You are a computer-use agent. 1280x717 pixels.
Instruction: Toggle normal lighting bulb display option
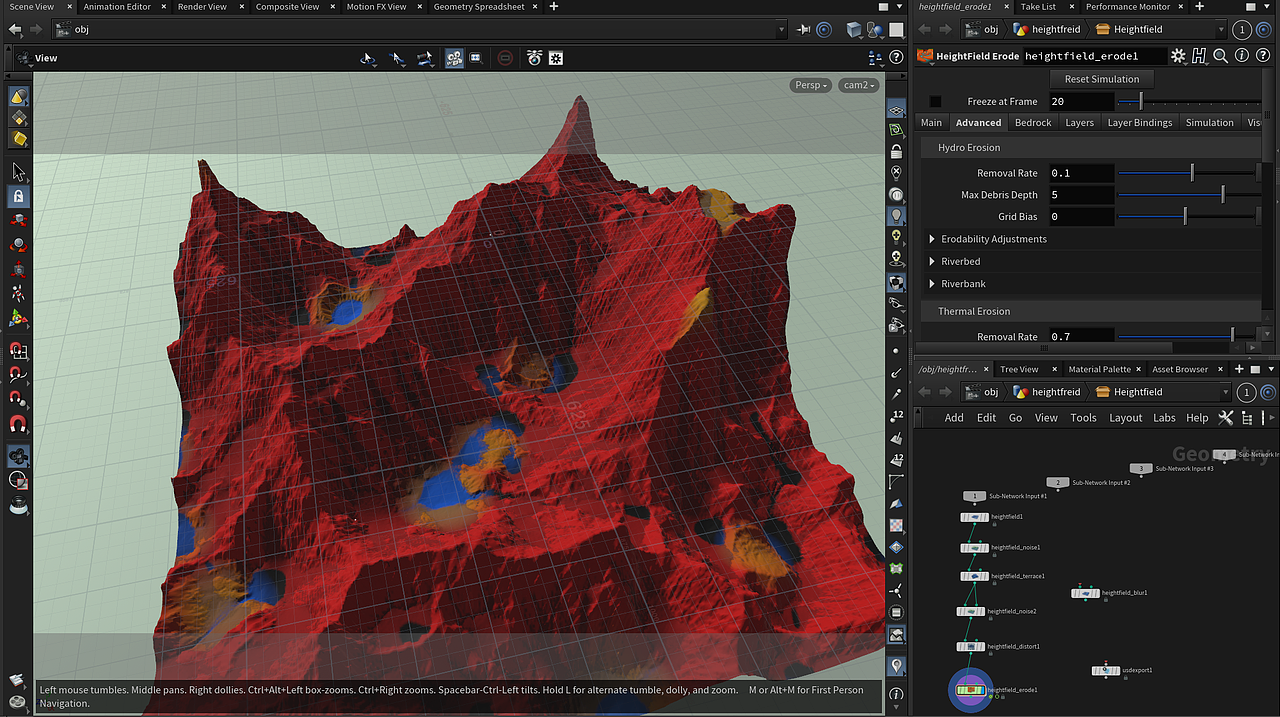pyautogui.click(x=896, y=215)
